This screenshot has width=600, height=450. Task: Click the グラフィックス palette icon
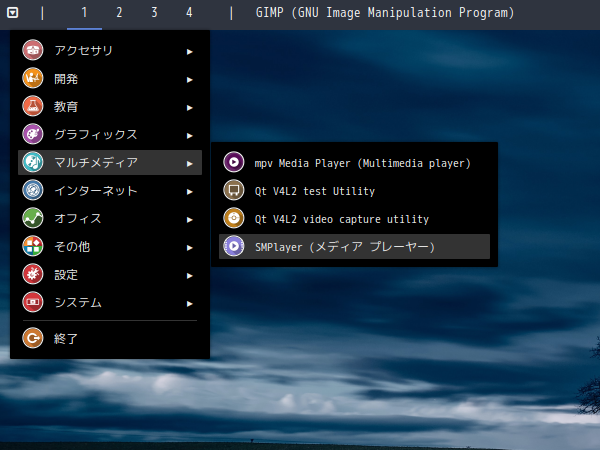point(33,134)
